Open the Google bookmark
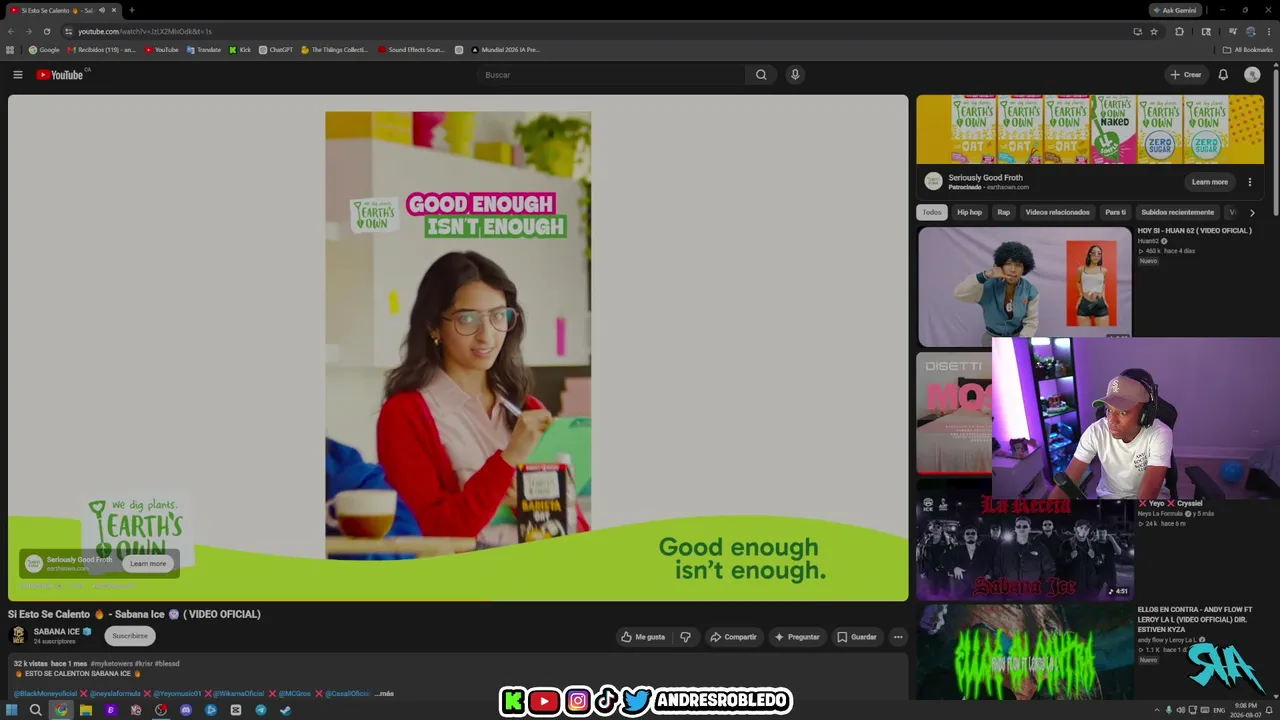This screenshot has height=720, width=1280. point(44,50)
